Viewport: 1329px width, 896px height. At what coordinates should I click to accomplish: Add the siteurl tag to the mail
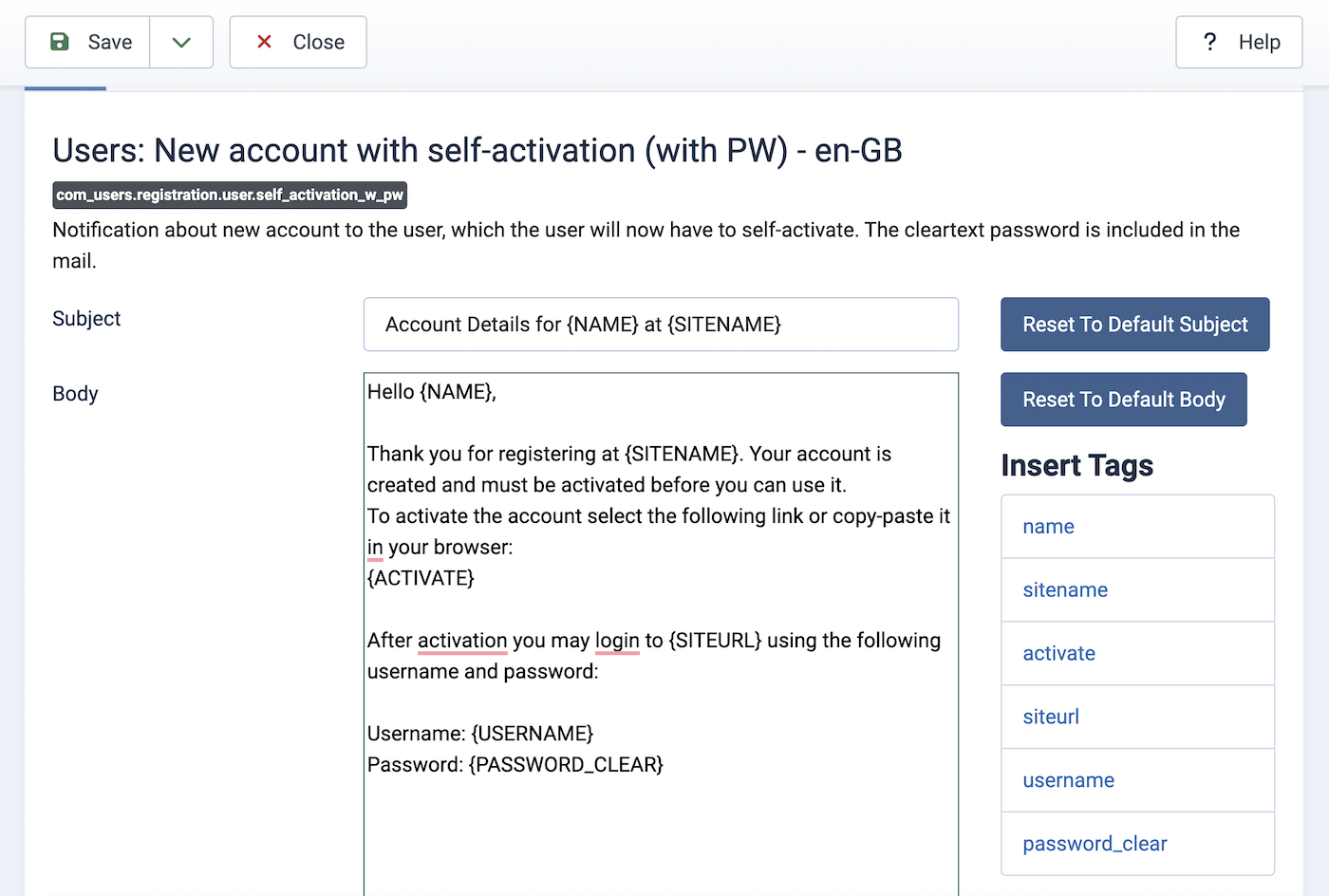coord(1051,718)
